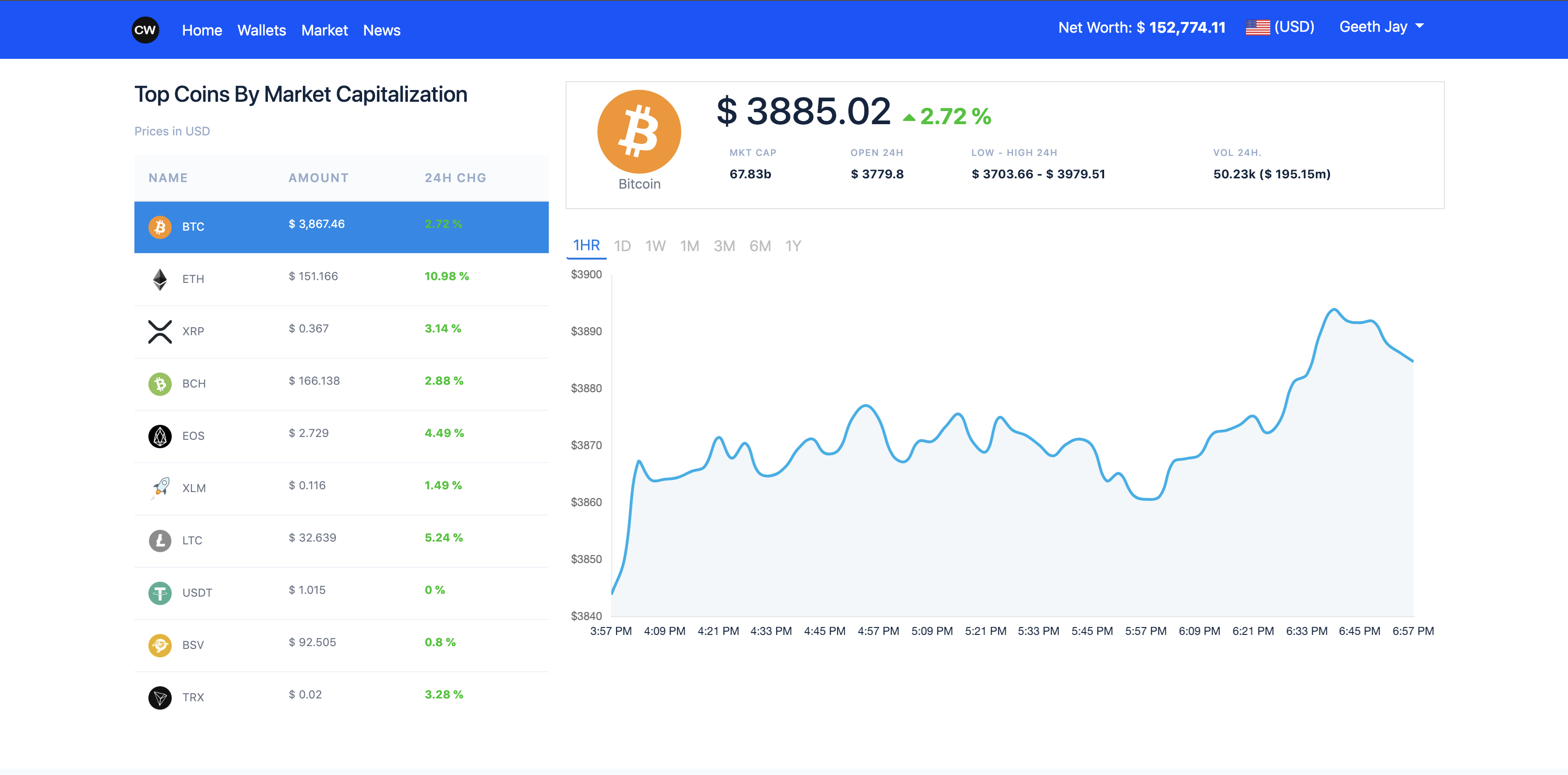This screenshot has height=775, width=1568.
Task: Open the USD currency selector
Action: [x=1280, y=27]
